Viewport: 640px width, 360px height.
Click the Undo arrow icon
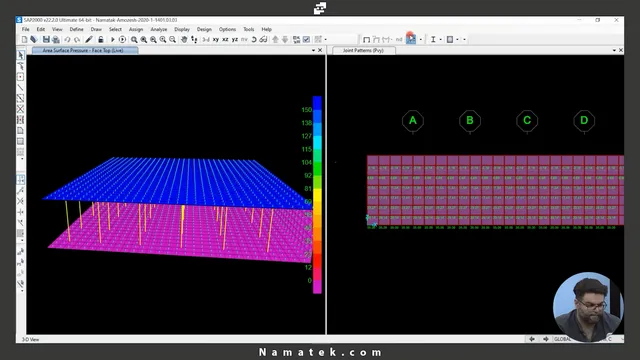pyautogui.click(x=67, y=40)
